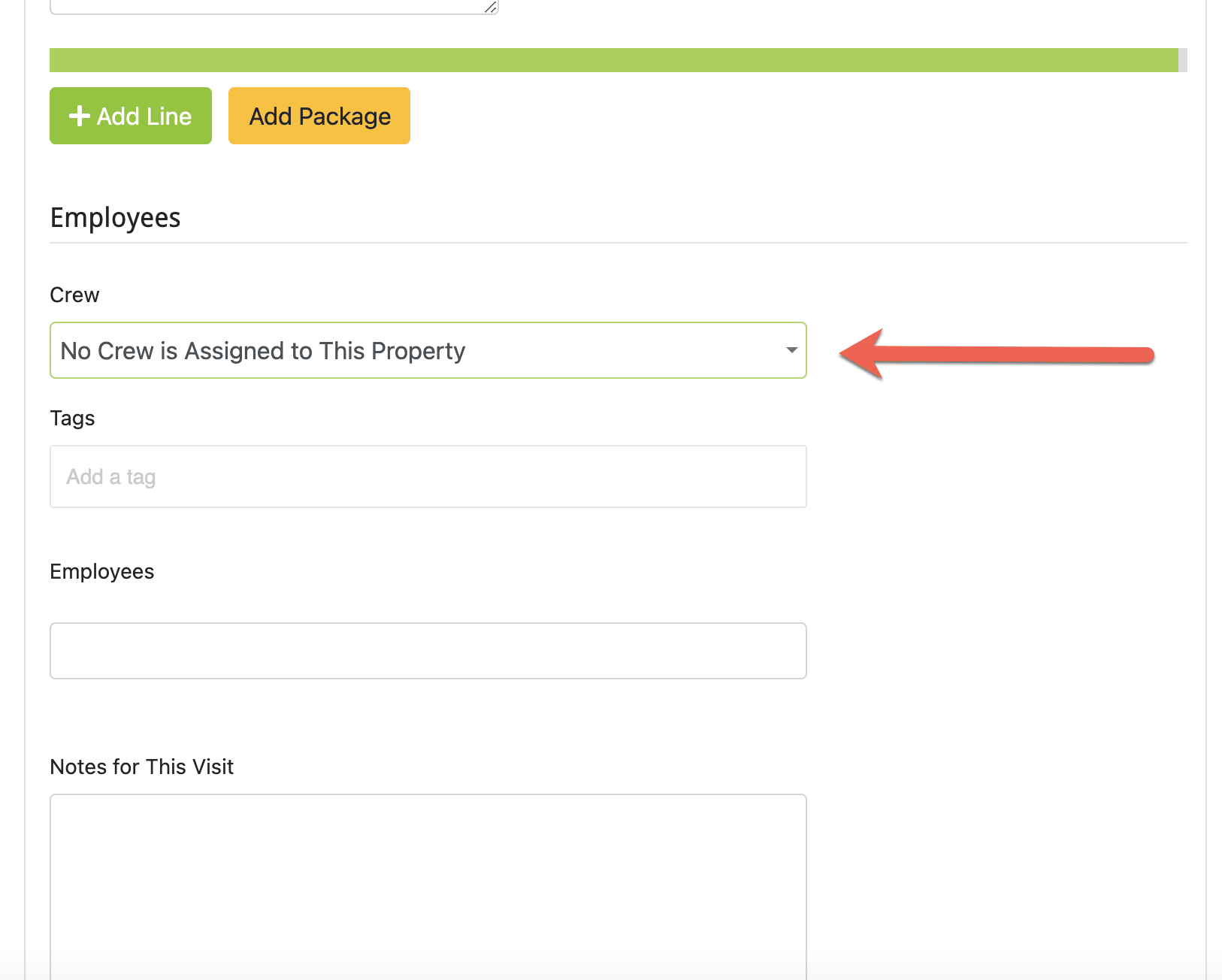Viewport: 1222px width, 980px height.
Task: Click the Add Package button
Action: click(x=319, y=116)
